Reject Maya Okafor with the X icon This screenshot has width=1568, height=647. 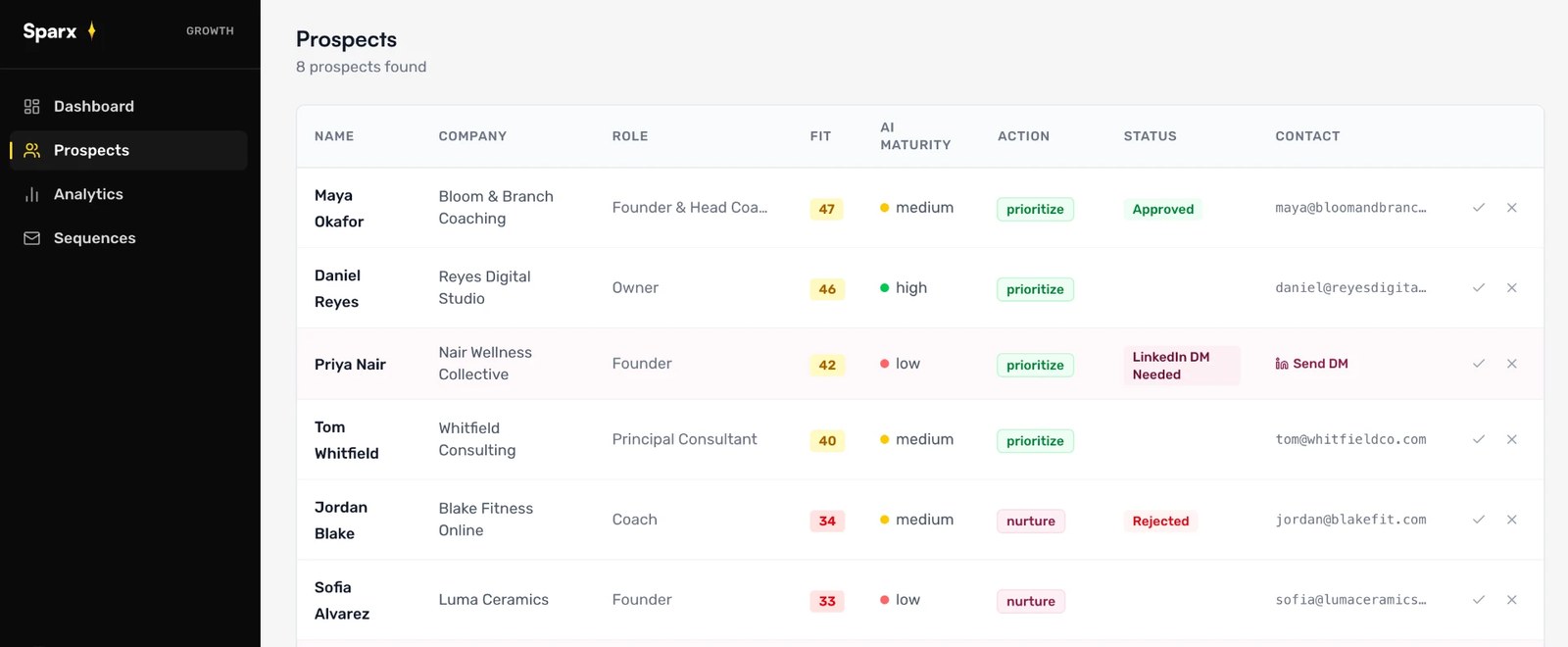pyautogui.click(x=1512, y=208)
